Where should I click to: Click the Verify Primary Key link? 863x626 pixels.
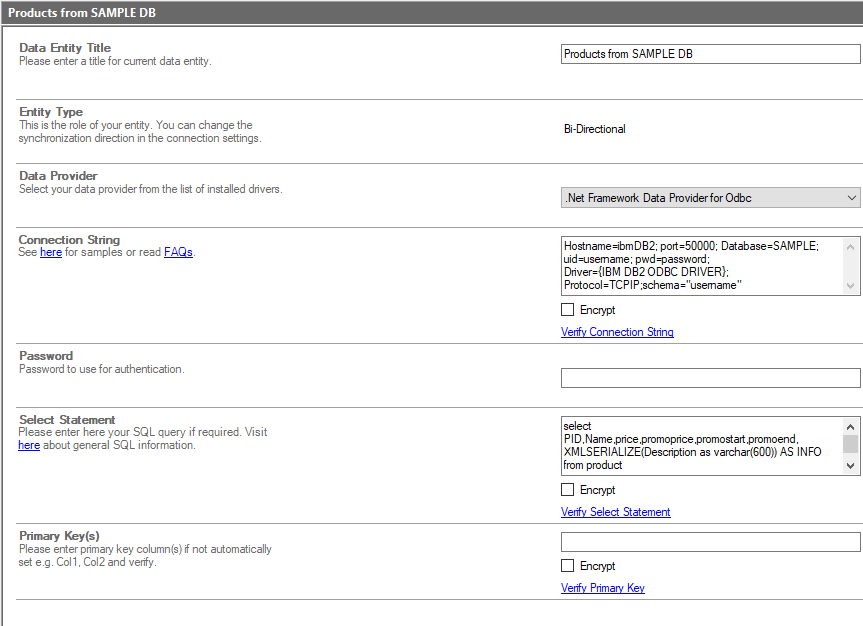click(602, 588)
